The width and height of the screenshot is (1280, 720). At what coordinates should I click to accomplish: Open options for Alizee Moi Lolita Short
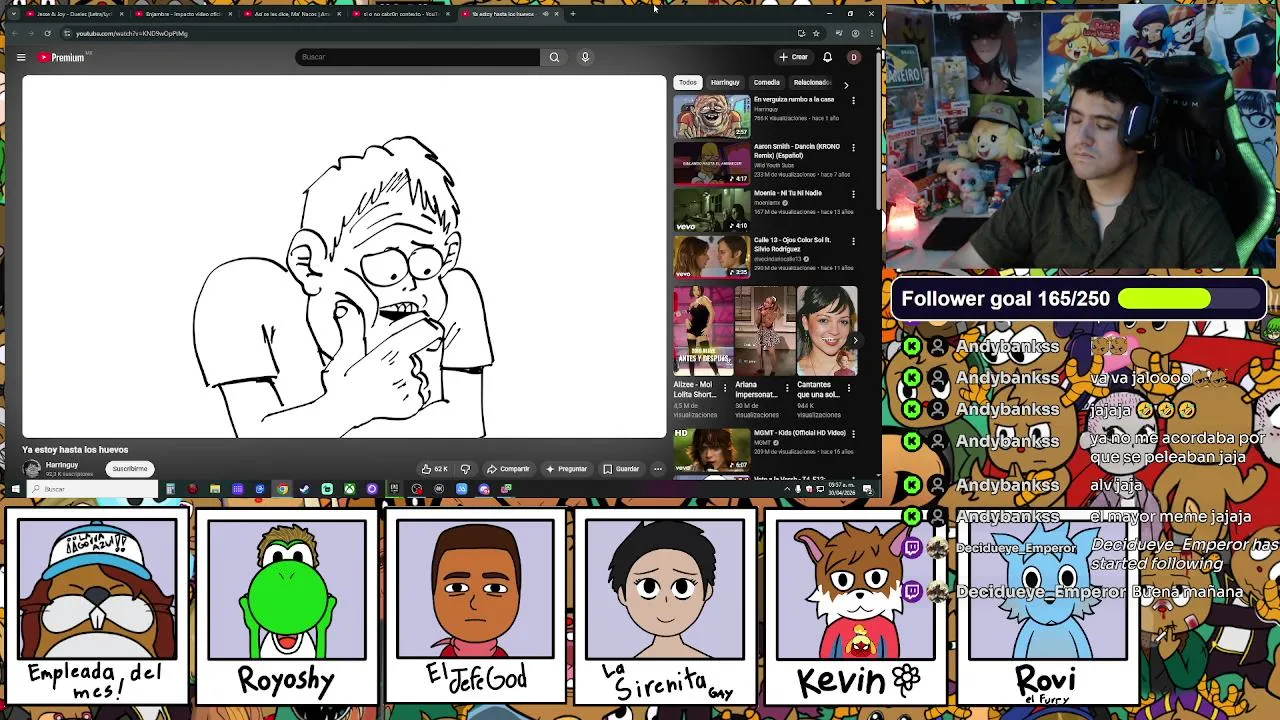[x=725, y=387]
